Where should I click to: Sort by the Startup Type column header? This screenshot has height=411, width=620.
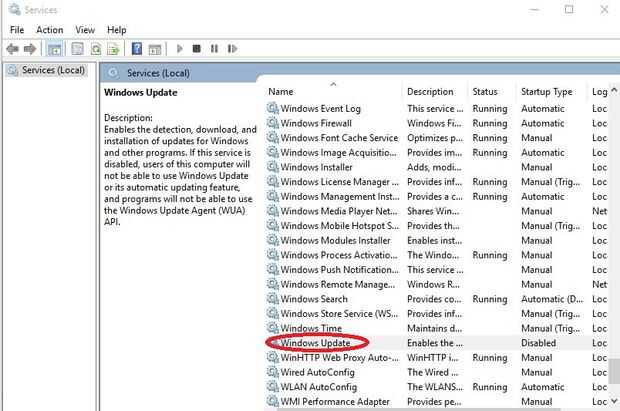[552, 92]
